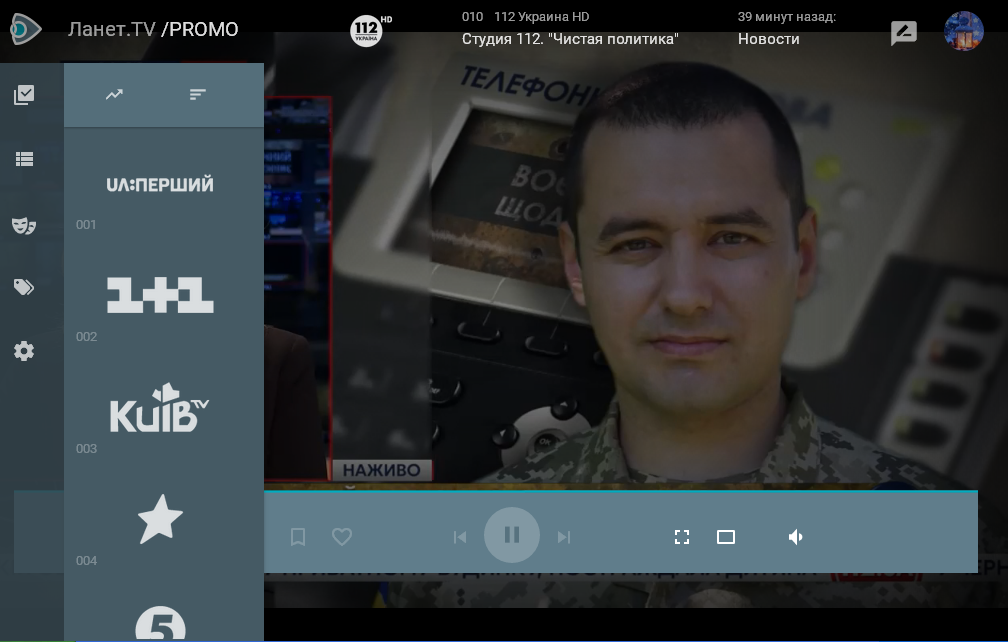Image resolution: width=1008 pixels, height=642 pixels.
Task: Bookmark the current program
Action: [x=298, y=537]
